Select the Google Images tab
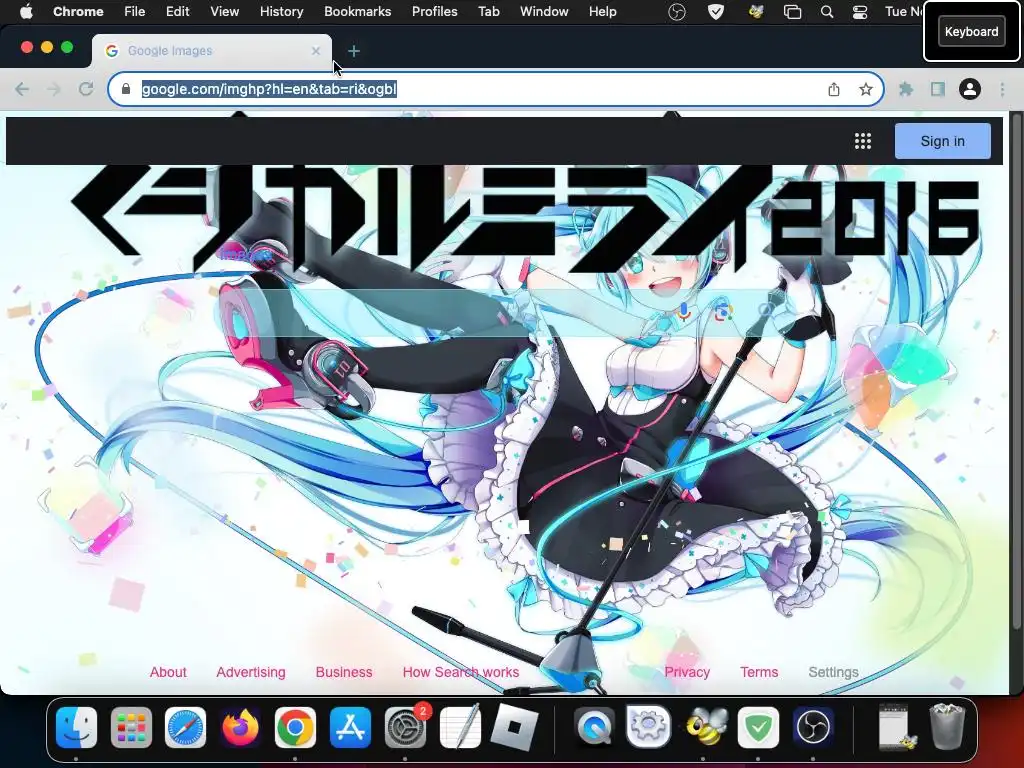 pos(211,51)
